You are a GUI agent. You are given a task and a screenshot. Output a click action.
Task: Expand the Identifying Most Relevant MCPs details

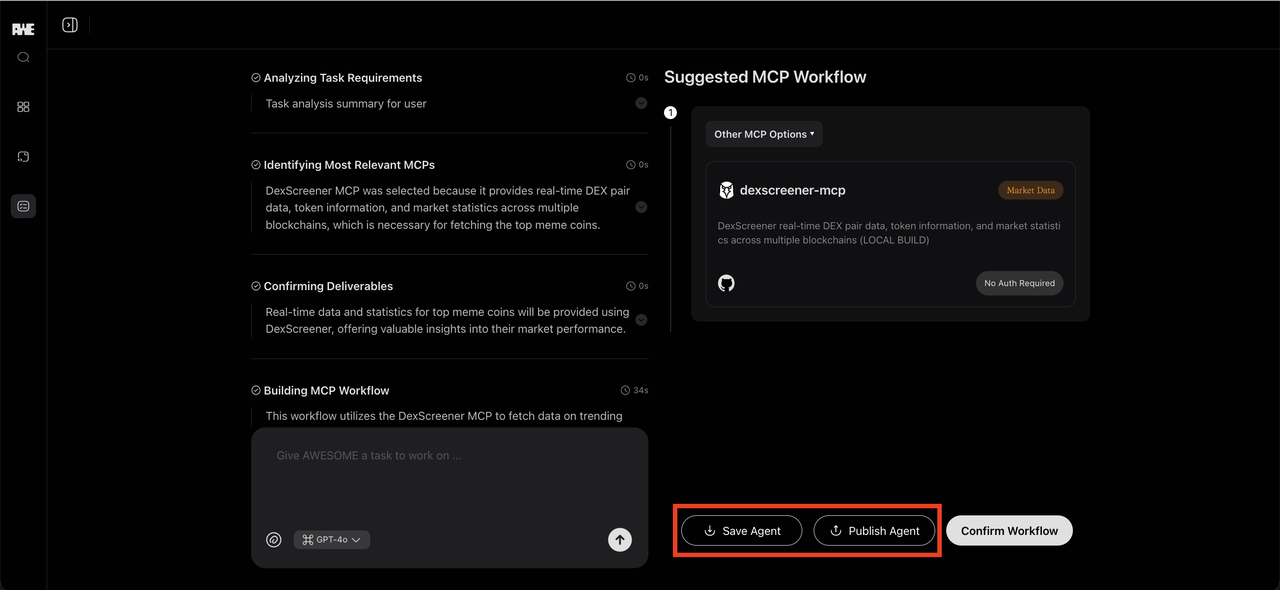click(x=641, y=207)
